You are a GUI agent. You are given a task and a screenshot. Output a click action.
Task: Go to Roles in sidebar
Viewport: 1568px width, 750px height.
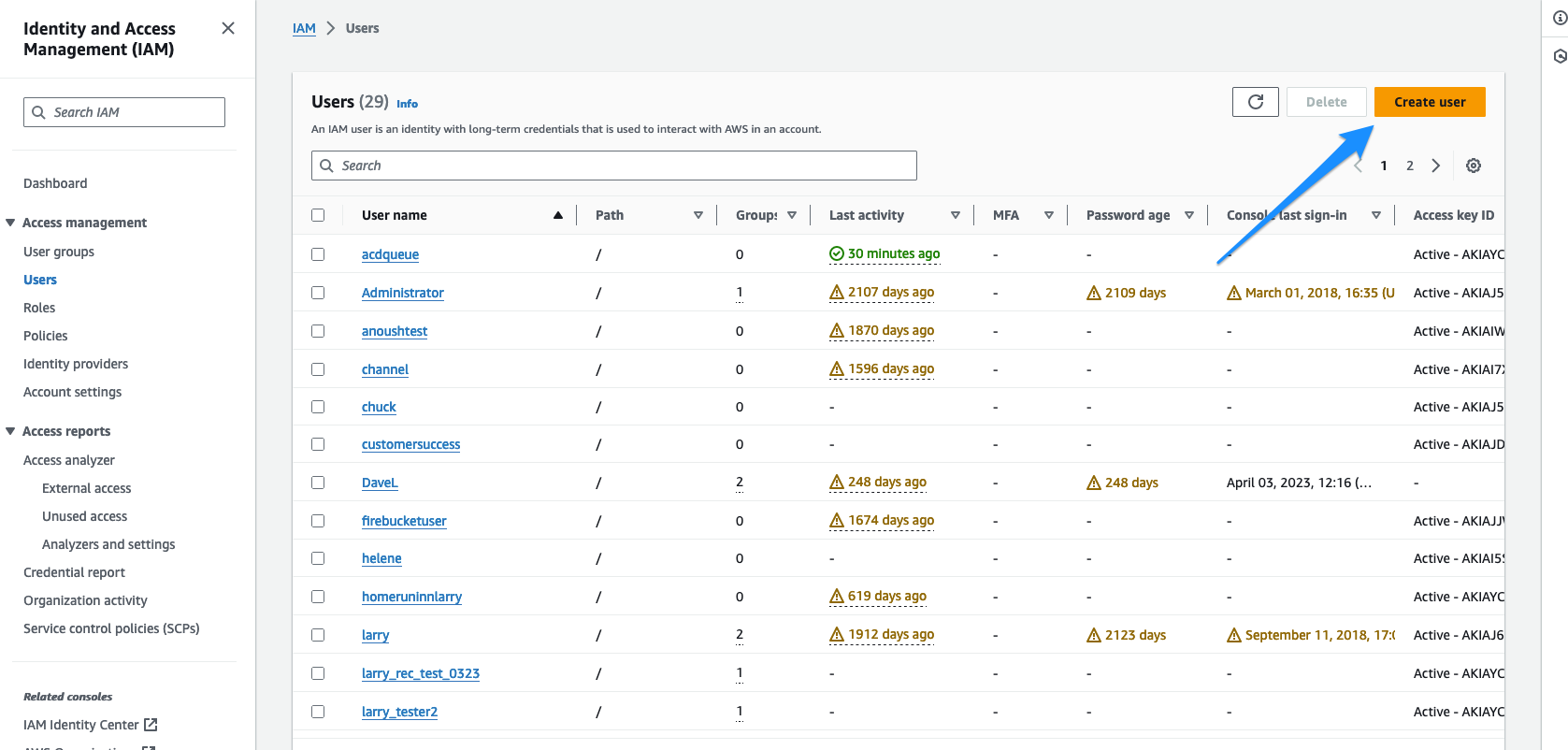(x=39, y=308)
